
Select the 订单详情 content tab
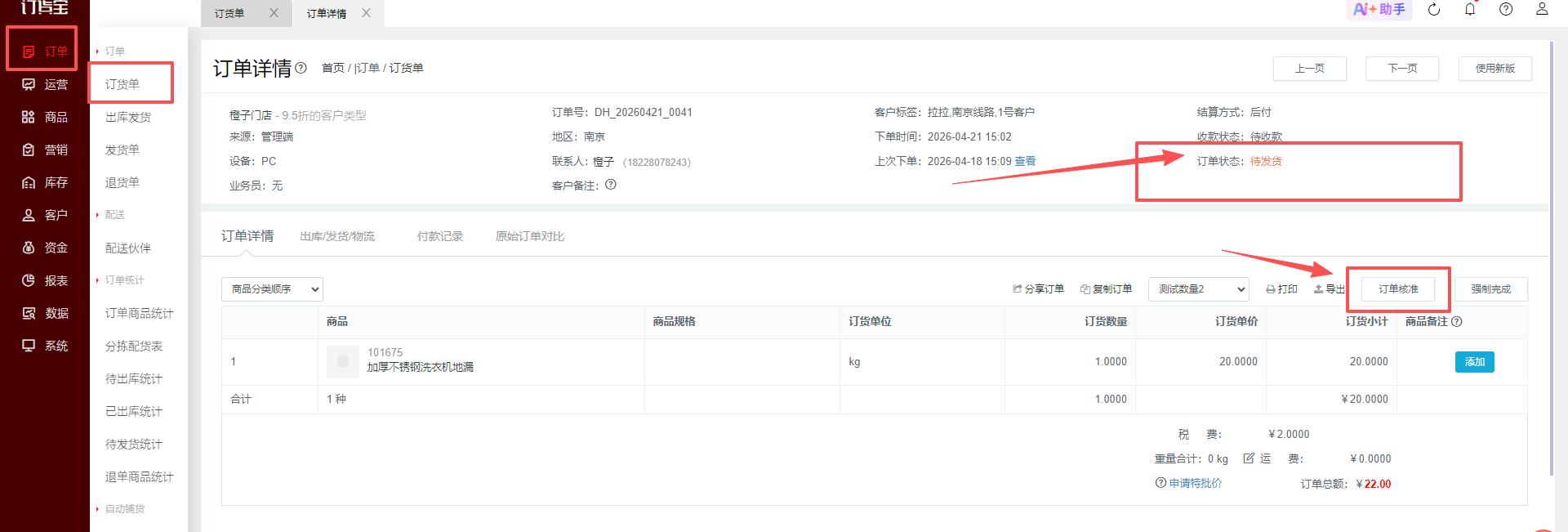pyautogui.click(x=247, y=236)
